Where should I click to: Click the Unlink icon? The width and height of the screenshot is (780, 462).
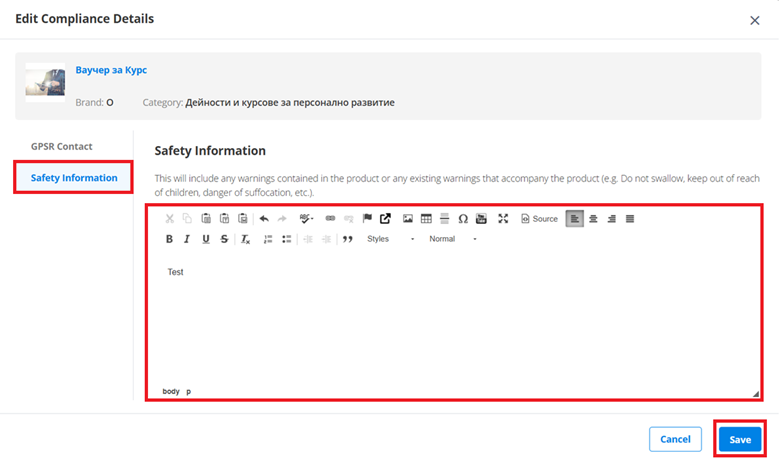(348, 219)
